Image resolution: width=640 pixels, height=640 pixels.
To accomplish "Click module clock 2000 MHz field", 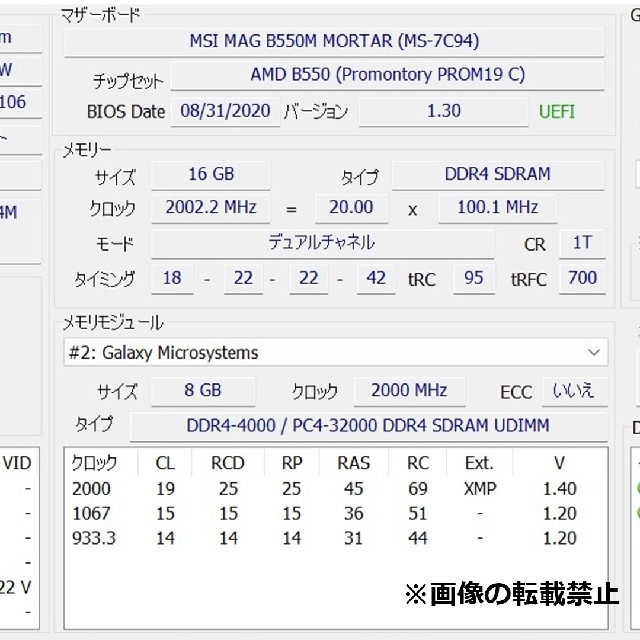I will [x=409, y=391].
